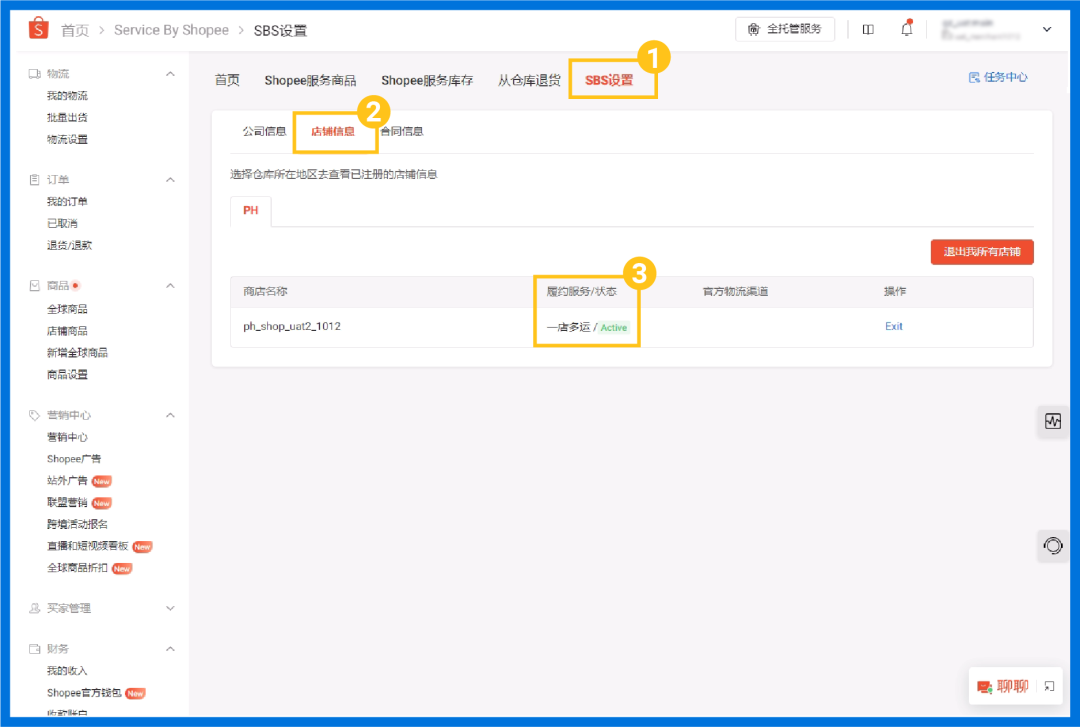This screenshot has width=1080, height=727.
Task: Click the 任务中心 icon link
Action: (997, 77)
